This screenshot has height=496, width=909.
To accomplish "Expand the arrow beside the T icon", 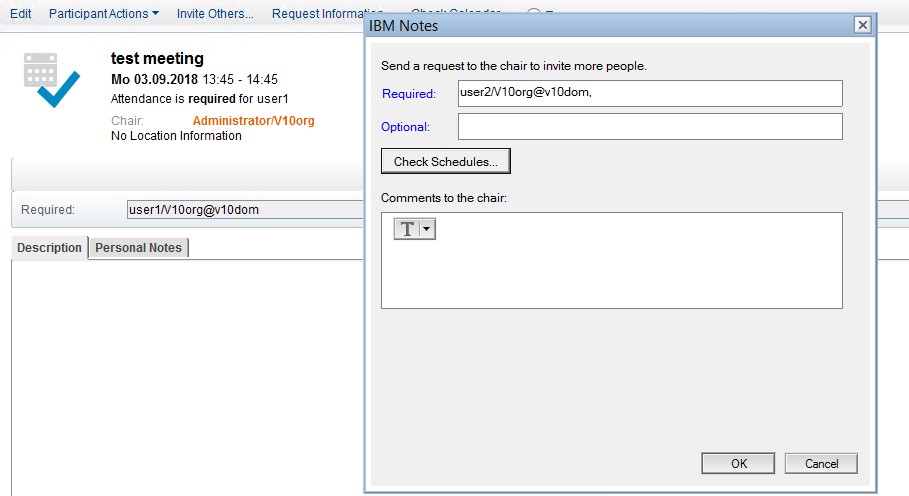I will [427, 229].
